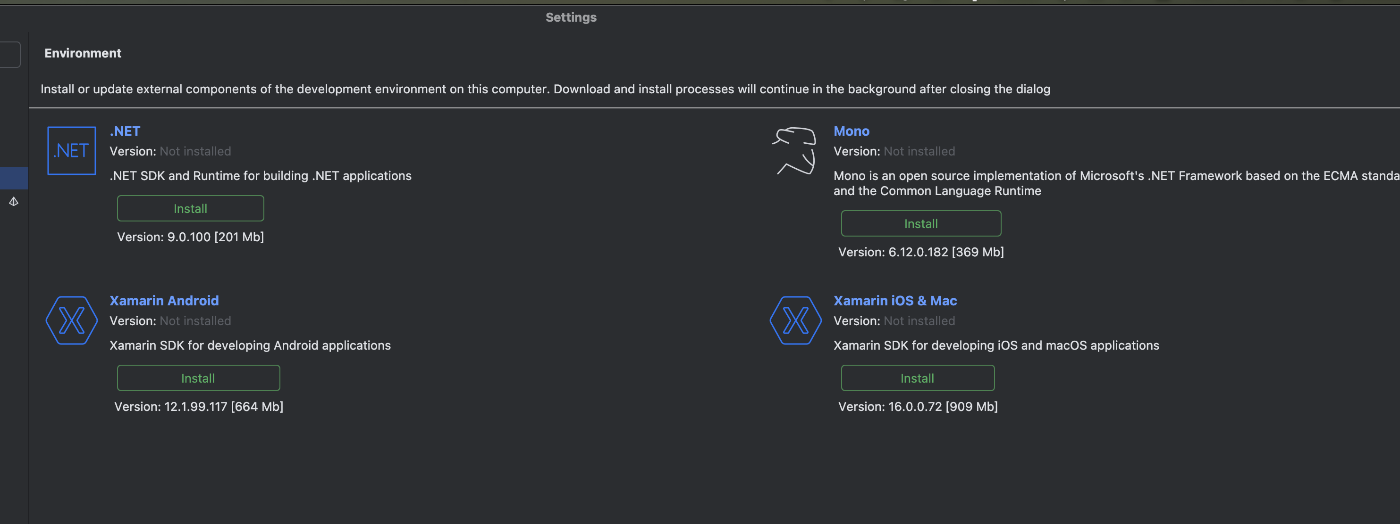Click 'Xamarin SDK for developing Android applications' text

tap(250, 345)
